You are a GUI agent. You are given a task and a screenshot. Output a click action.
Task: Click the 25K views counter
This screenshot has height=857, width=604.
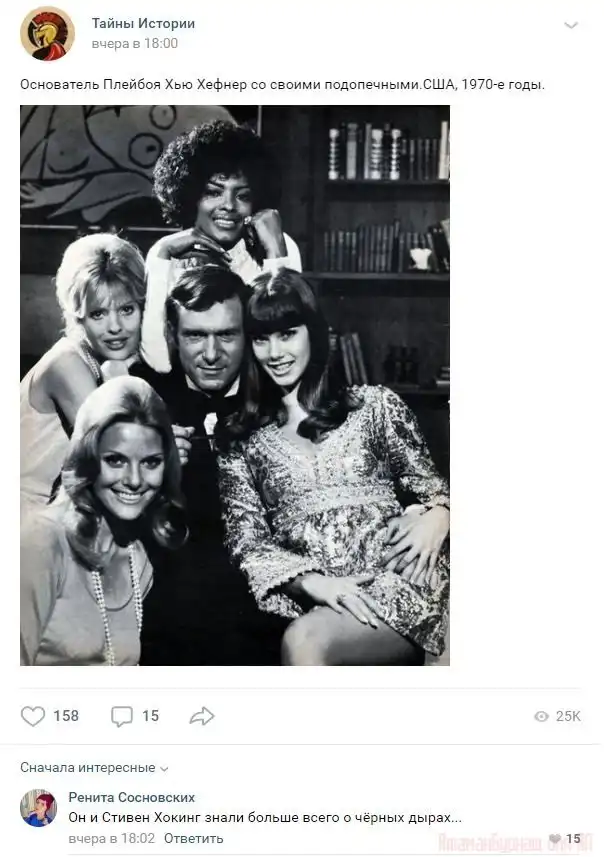click(x=568, y=716)
